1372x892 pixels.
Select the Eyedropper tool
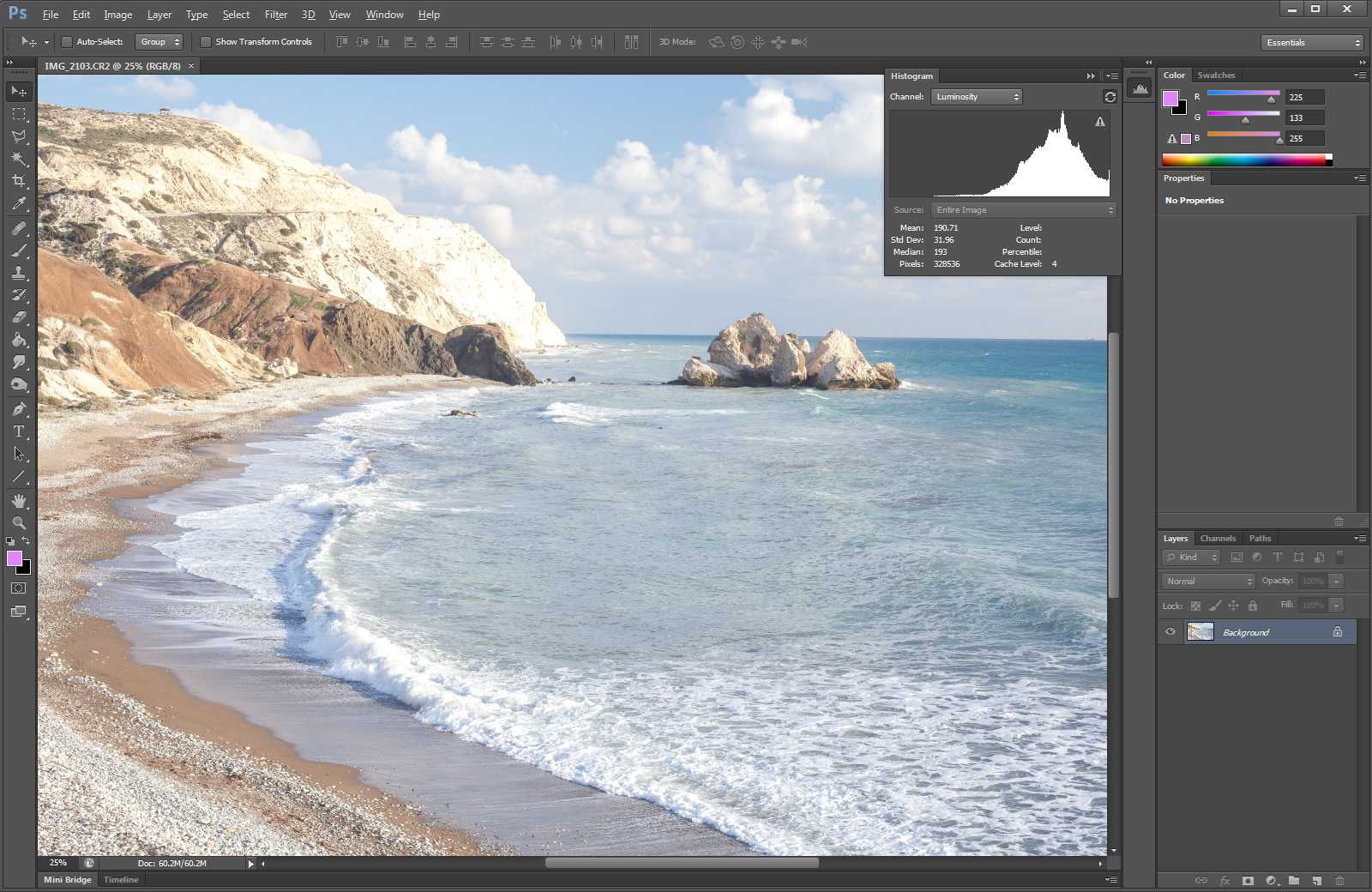tap(19, 204)
